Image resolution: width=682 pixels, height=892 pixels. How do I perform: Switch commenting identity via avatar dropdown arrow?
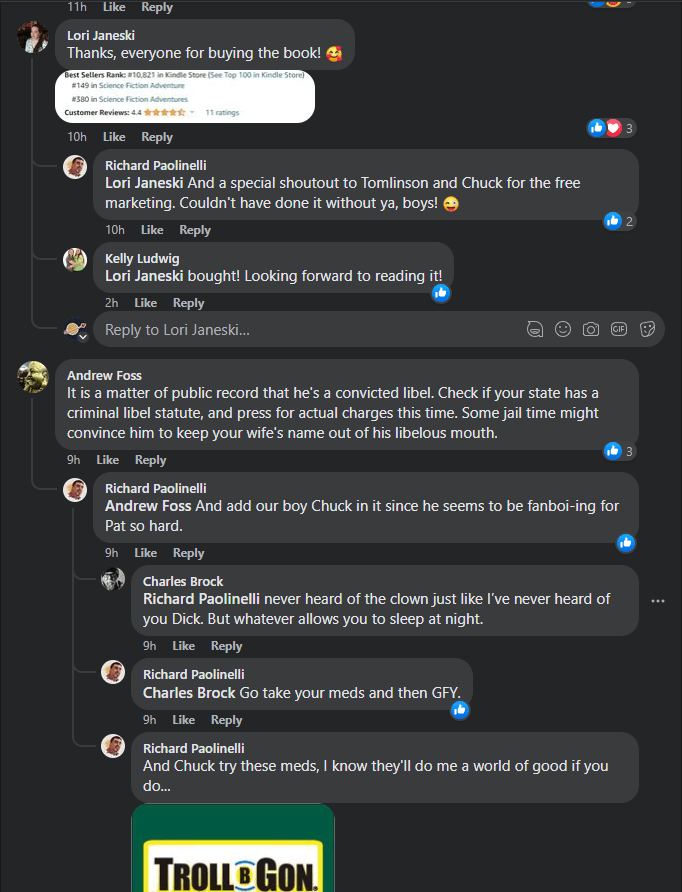coord(83,337)
